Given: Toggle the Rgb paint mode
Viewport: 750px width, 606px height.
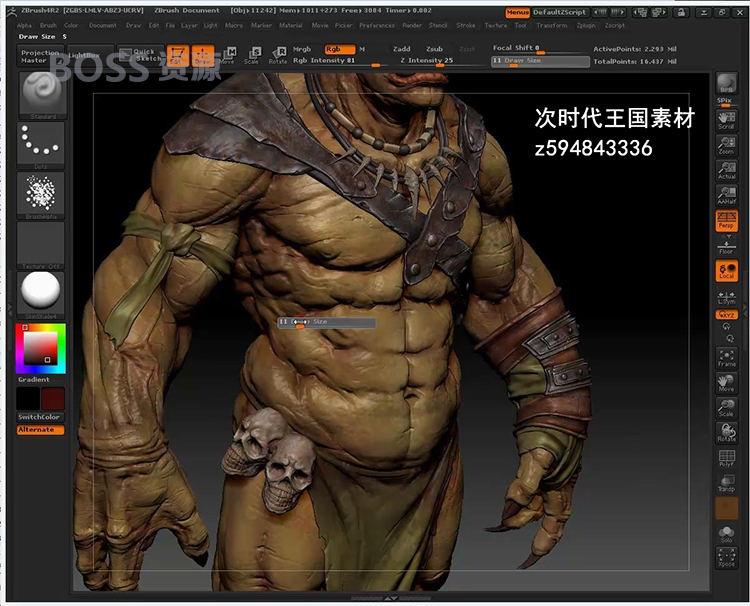Looking at the screenshot, I should [340, 49].
